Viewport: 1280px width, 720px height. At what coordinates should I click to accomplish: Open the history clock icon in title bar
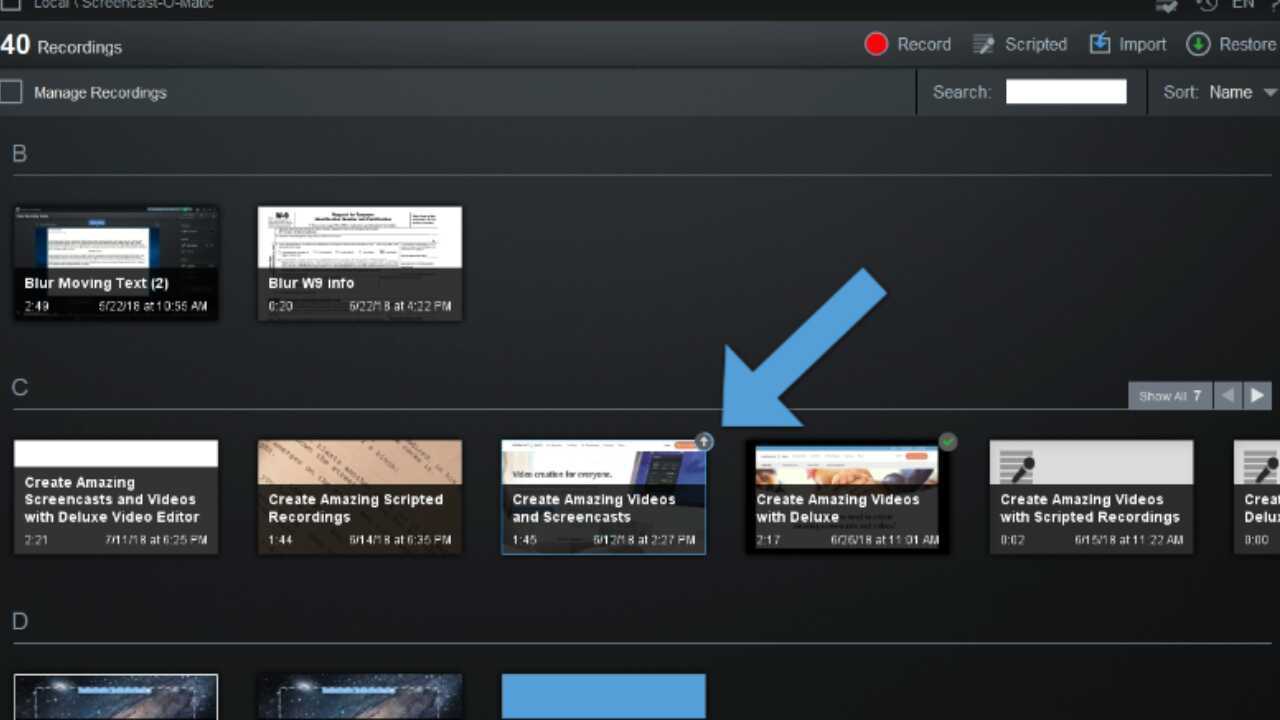click(1207, 5)
